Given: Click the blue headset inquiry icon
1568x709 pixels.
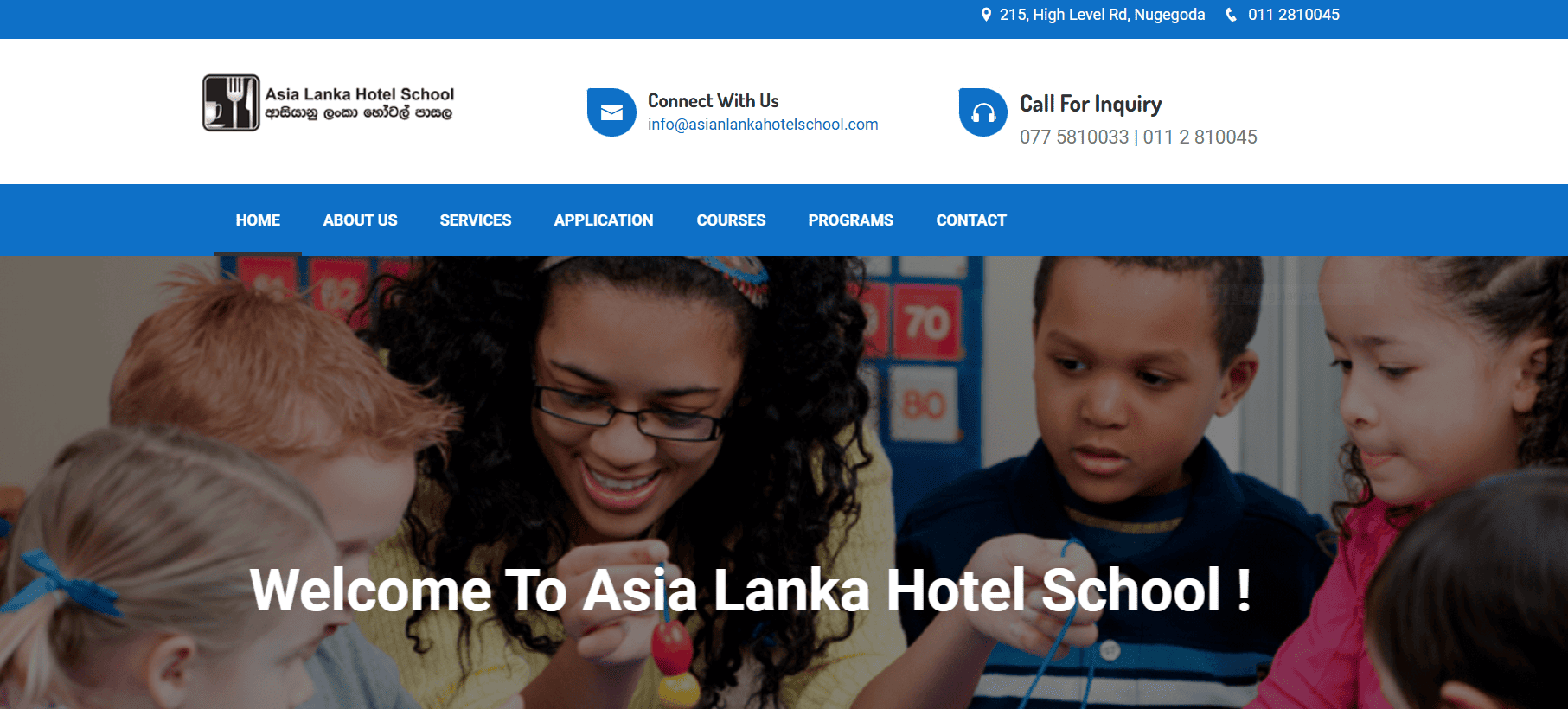Looking at the screenshot, I should 983,112.
